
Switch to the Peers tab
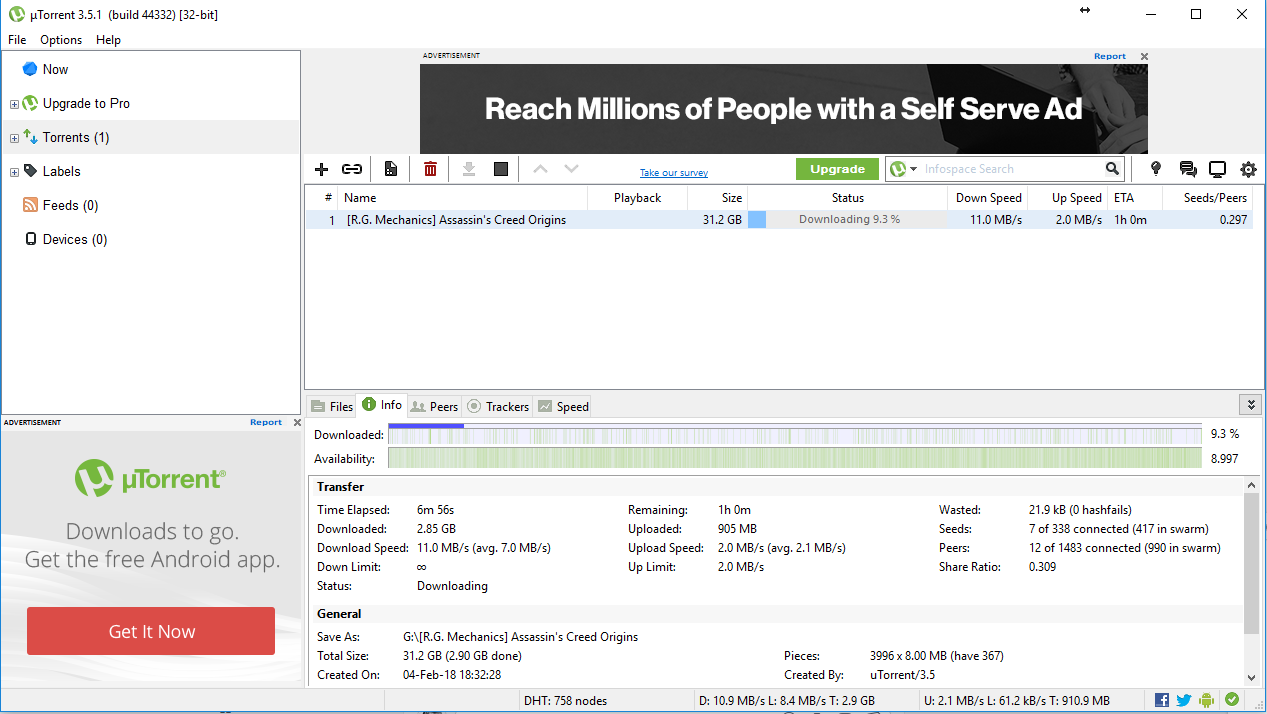(435, 406)
